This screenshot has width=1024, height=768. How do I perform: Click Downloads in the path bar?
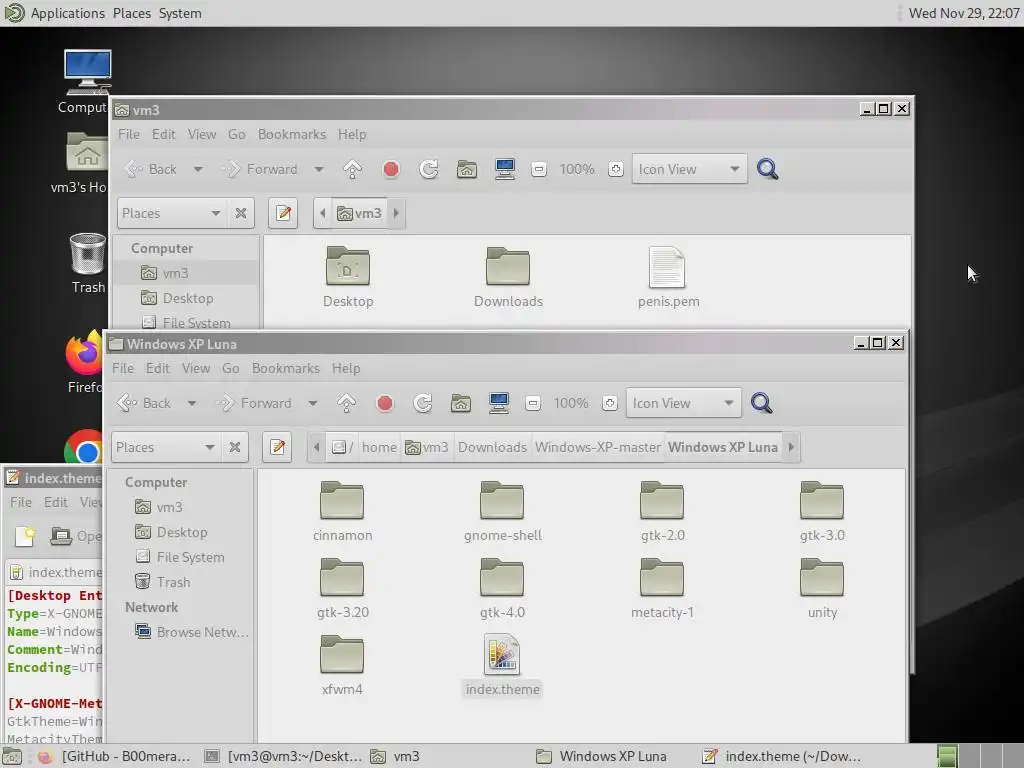[492, 447]
